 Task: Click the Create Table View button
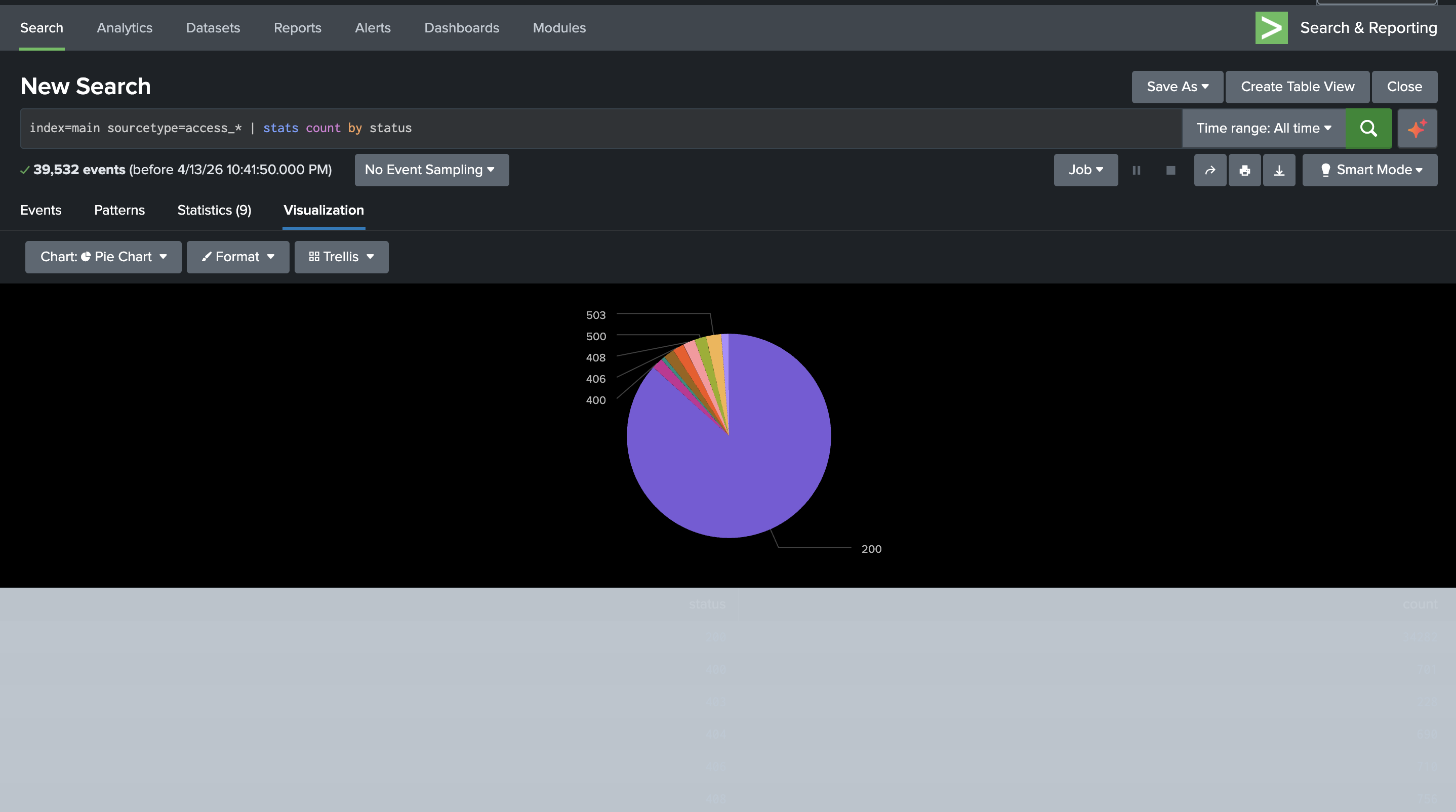(1297, 87)
